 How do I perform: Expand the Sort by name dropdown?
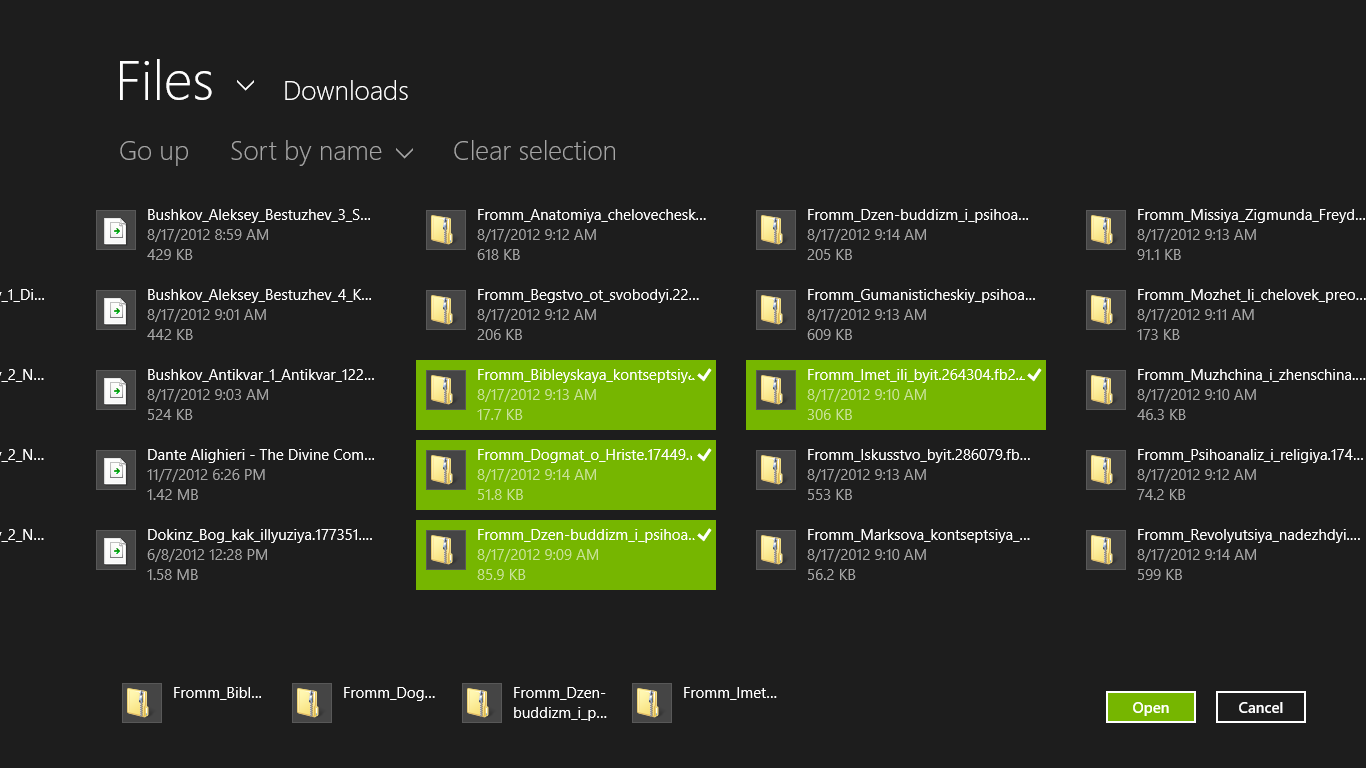click(x=320, y=151)
